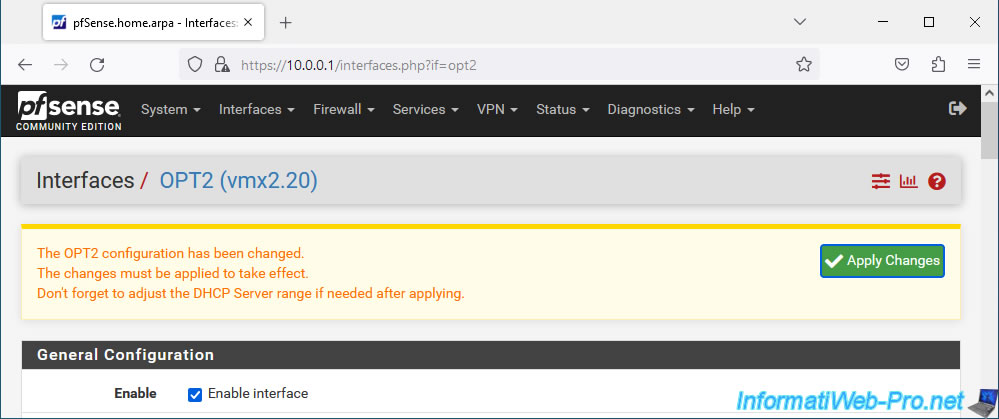Open the Diagnostics menu
The width and height of the screenshot is (999, 419).
[651, 110]
